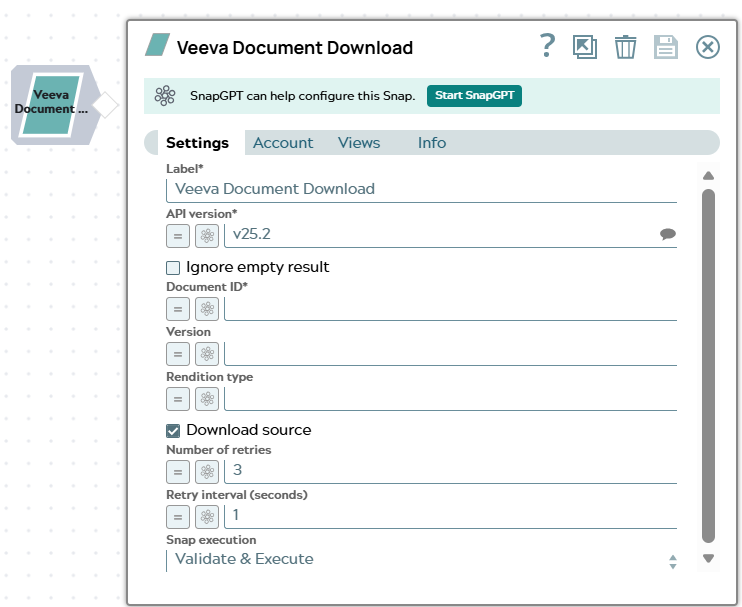Click the pop-out window icon
This screenshot has width=742, height=607.
[585, 47]
